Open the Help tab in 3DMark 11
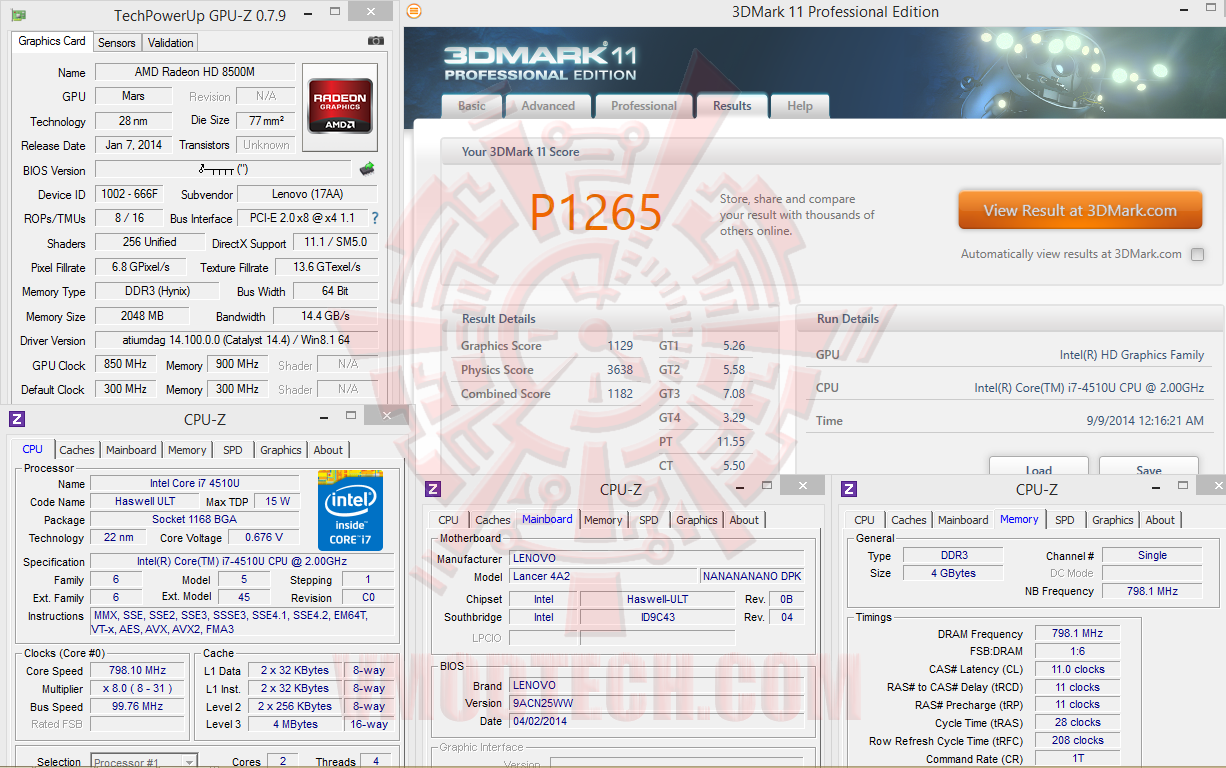This screenshot has width=1226, height=768. point(800,106)
